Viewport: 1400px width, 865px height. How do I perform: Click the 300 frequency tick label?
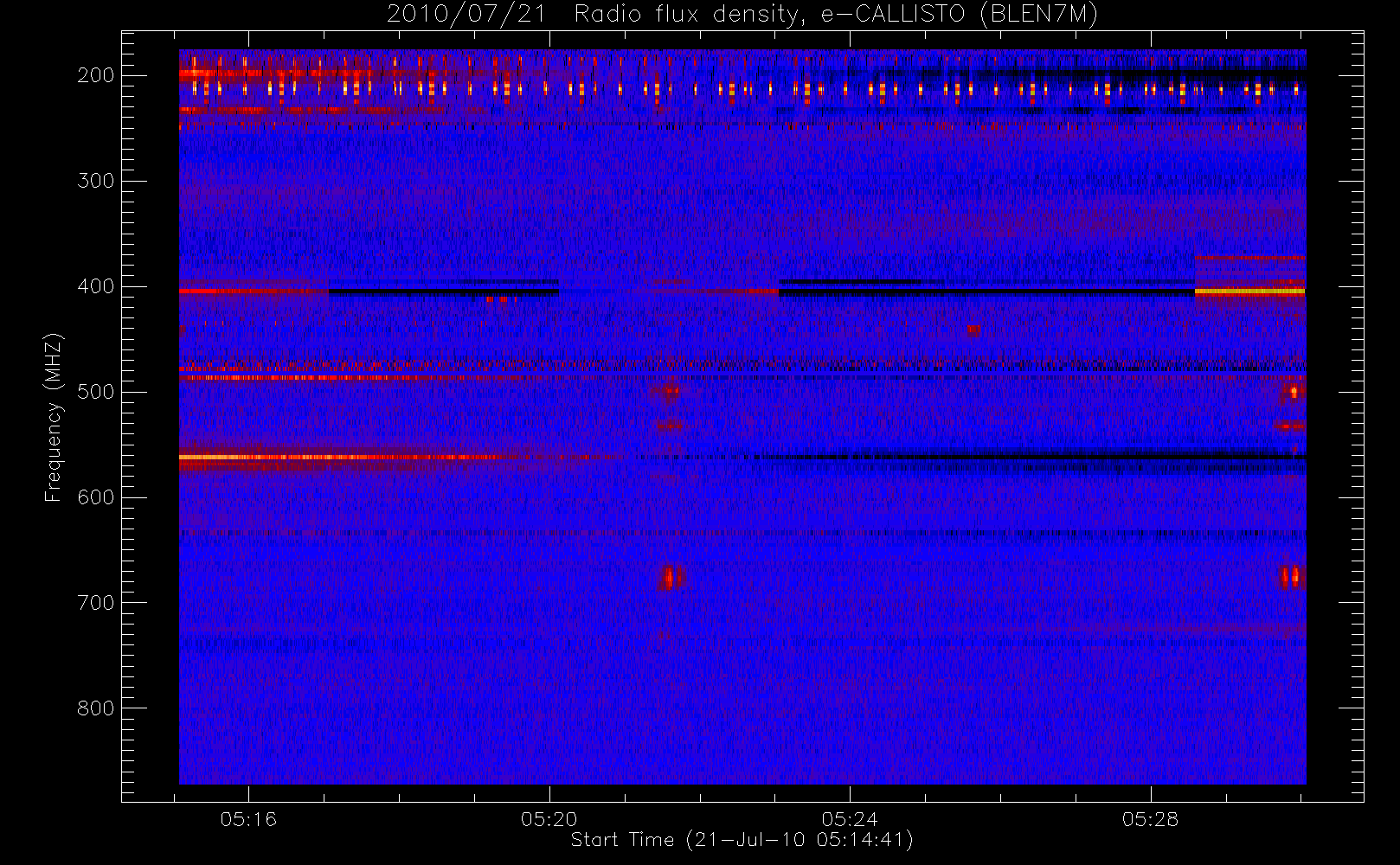(96, 181)
